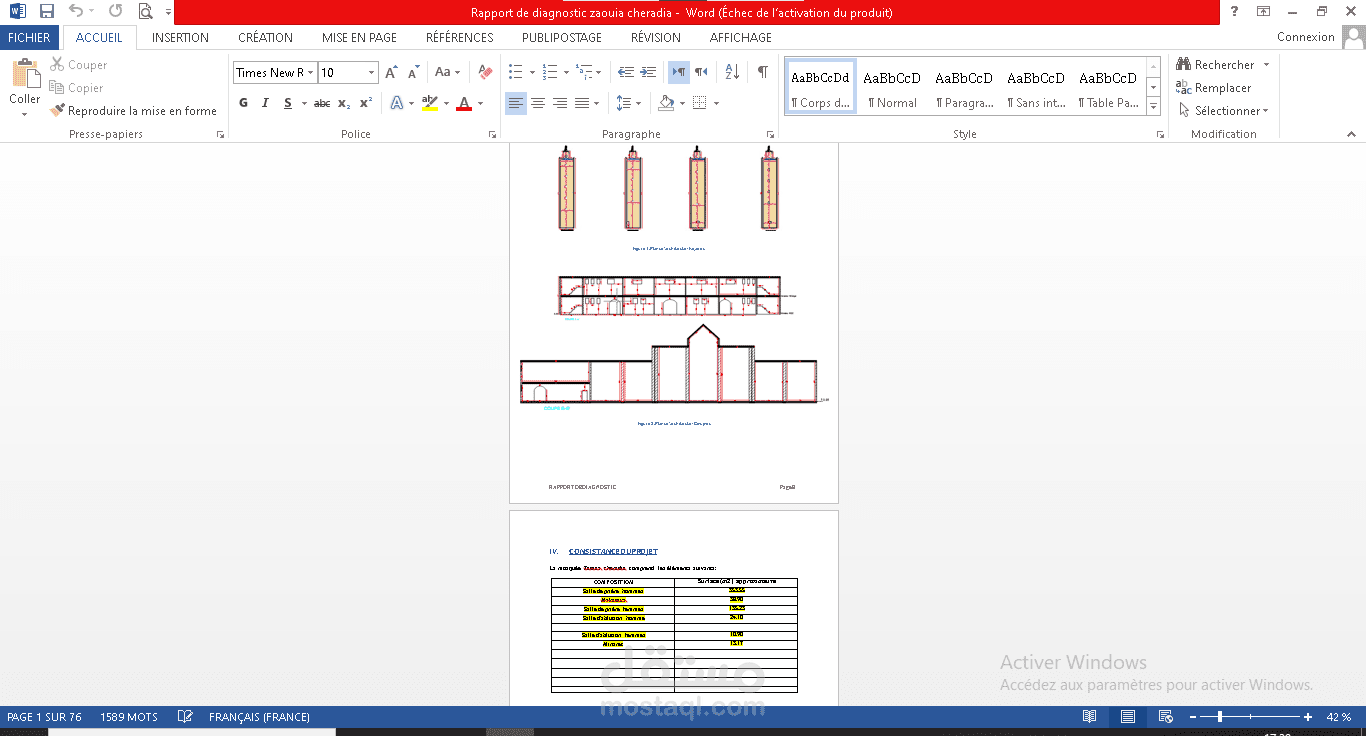Viewport: 1366px width, 736px height.
Task: Center-align the paragraph
Action: point(538,103)
